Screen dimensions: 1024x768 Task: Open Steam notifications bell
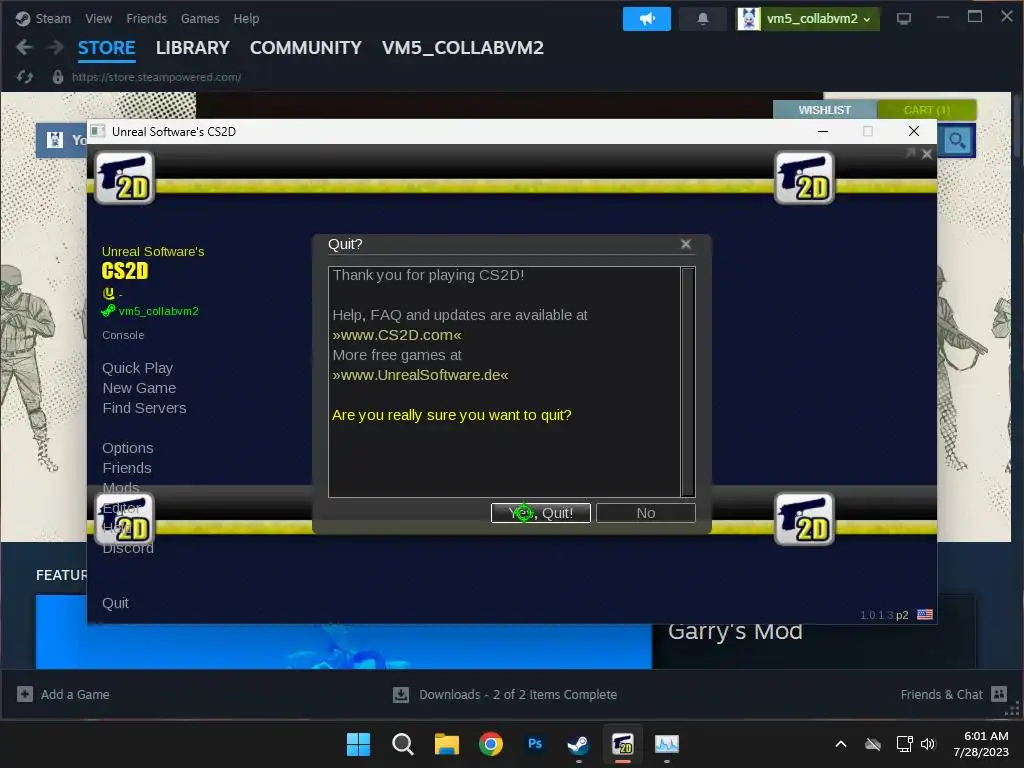[x=703, y=19]
